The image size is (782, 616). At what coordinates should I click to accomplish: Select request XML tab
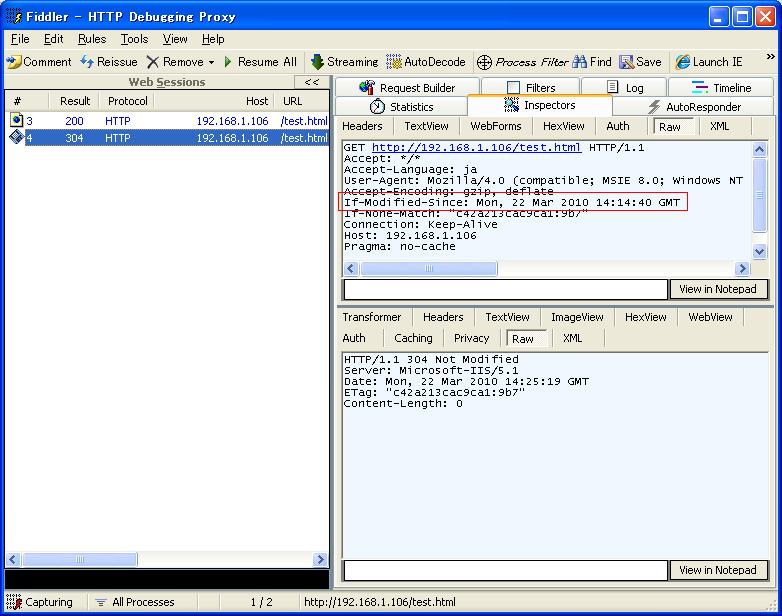[x=719, y=126]
